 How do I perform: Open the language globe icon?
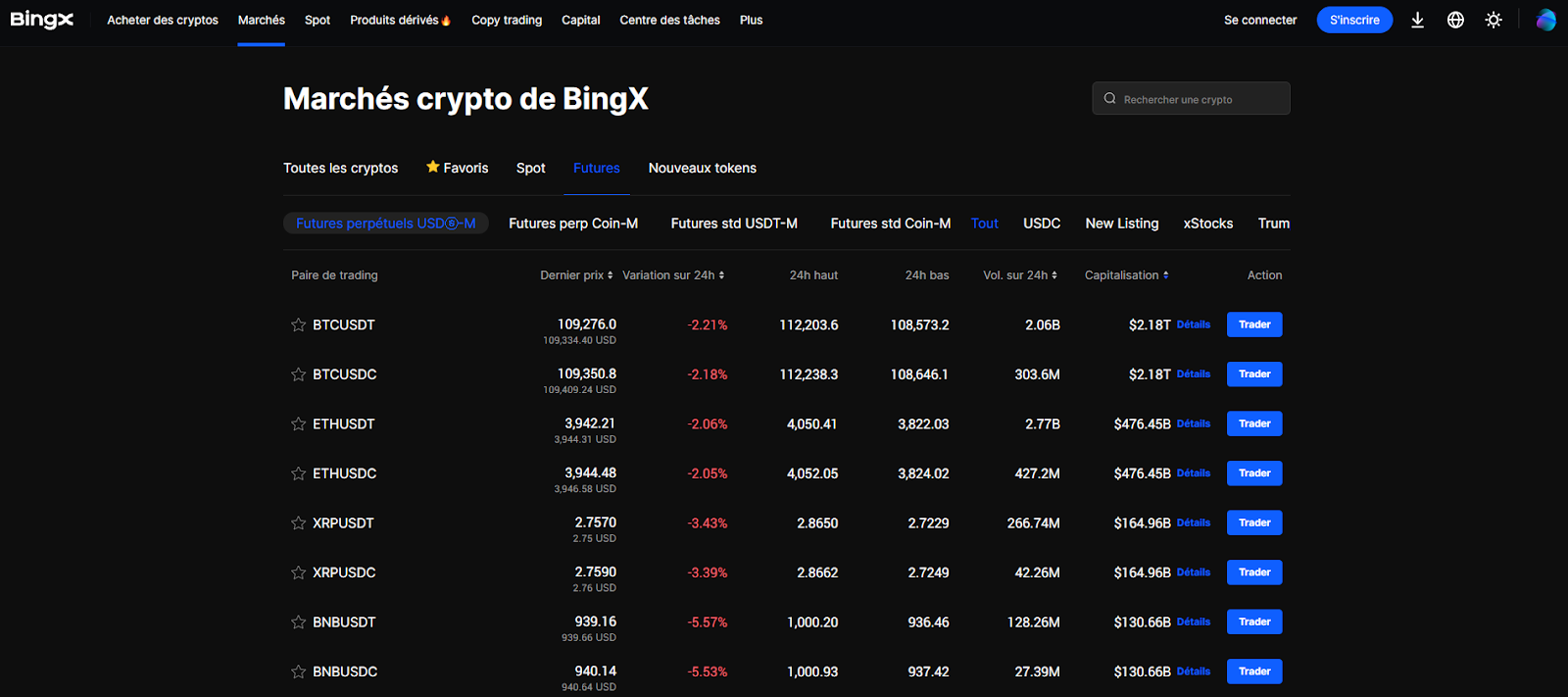[x=1455, y=20]
